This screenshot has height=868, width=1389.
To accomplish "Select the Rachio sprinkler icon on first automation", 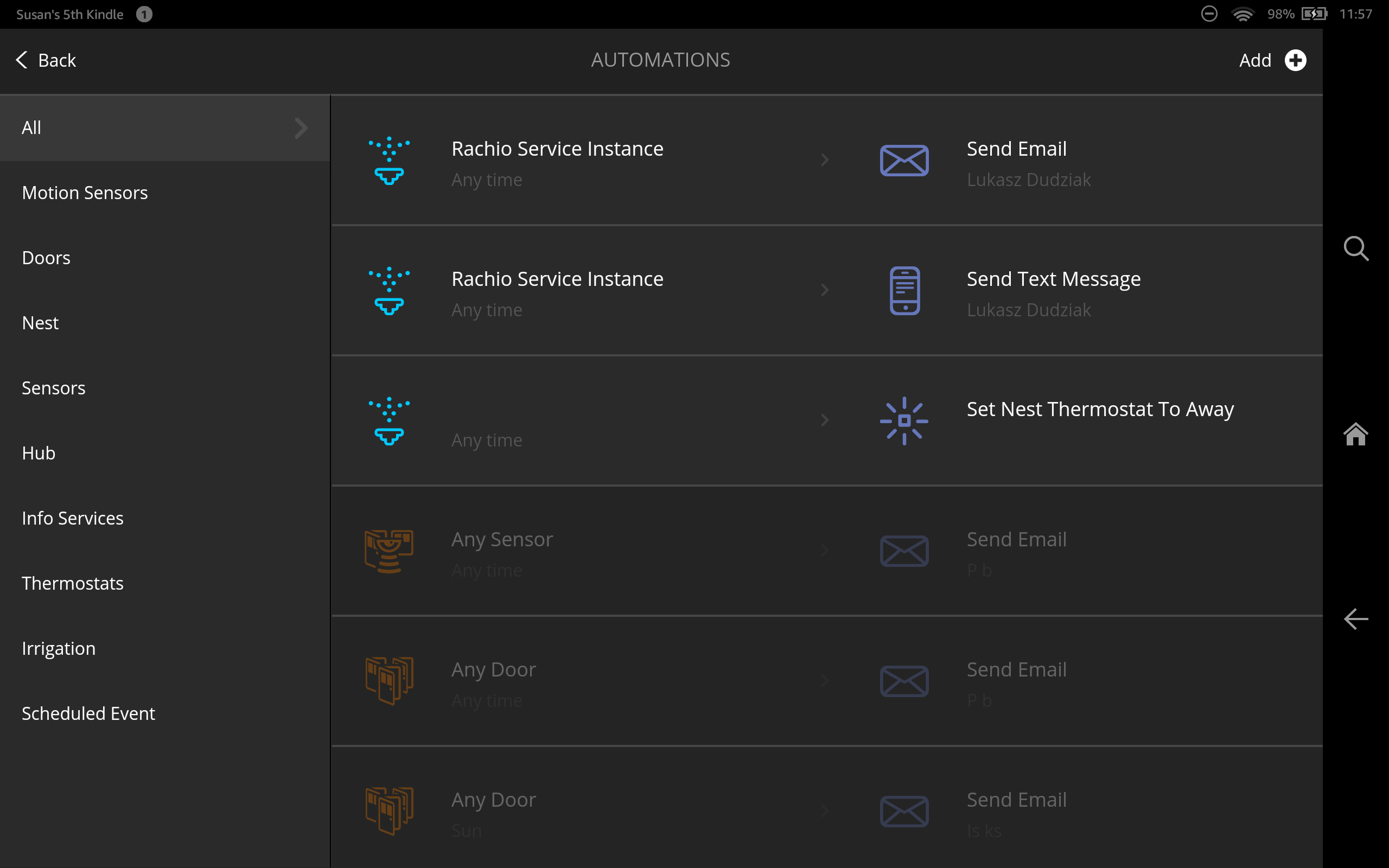I will [x=389, y=161].
